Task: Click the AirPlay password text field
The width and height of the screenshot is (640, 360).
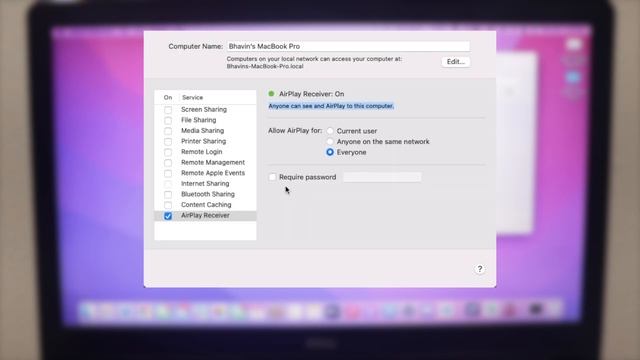Action: pos(382,177)
